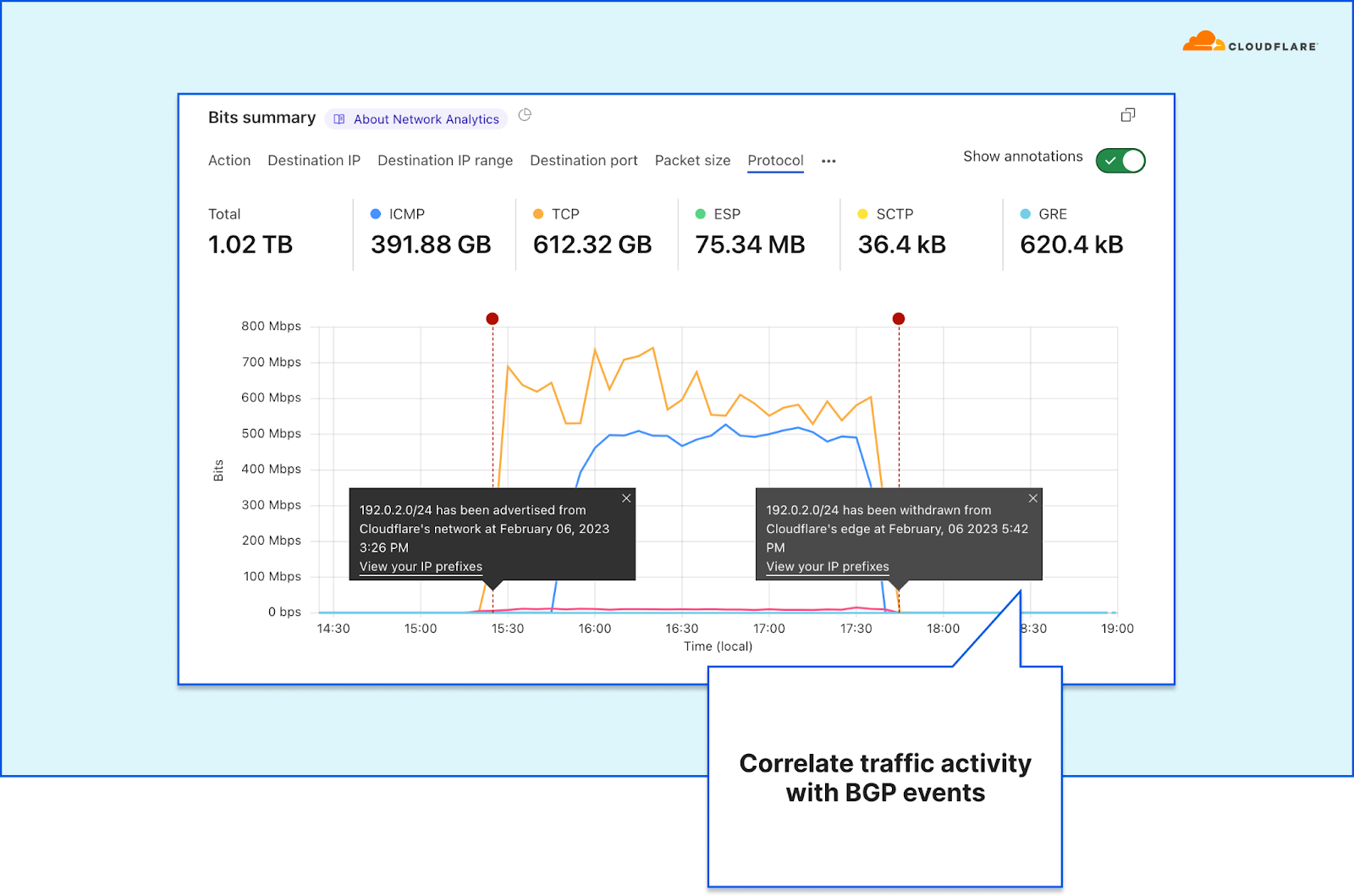Screen dimensions: 1354x896
Task: Dismiss the withdrawn prefix annotation with its X
Action: tap(1032, 498)
